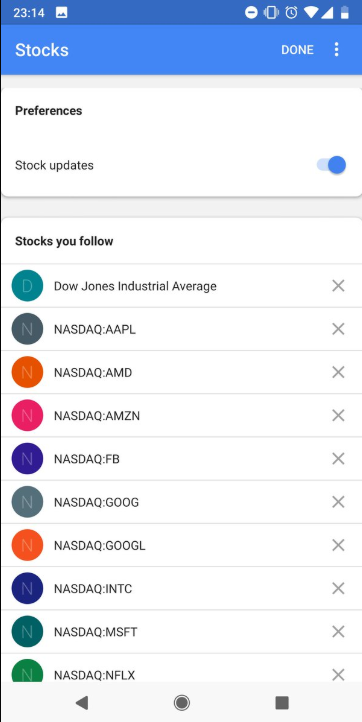Screen dimensions: 362x722
Task: Remove NASDAQ:AAPL with its X icon
Action: tap(338, 329)
